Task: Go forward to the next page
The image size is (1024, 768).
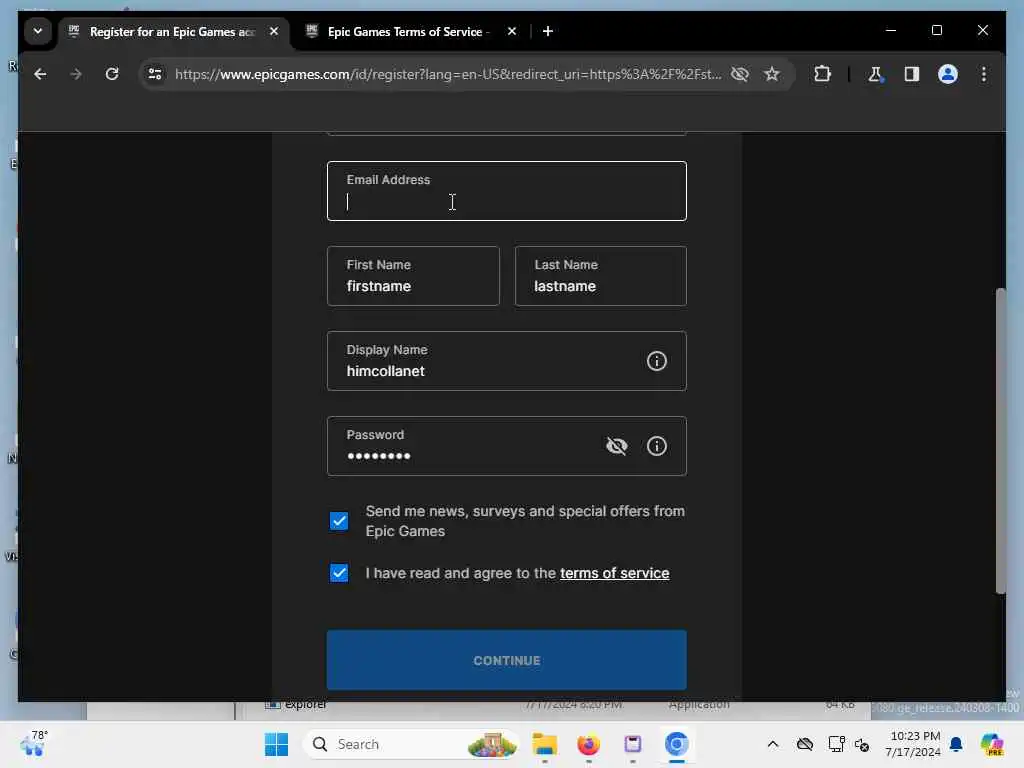Action: [x=76, y=74]
